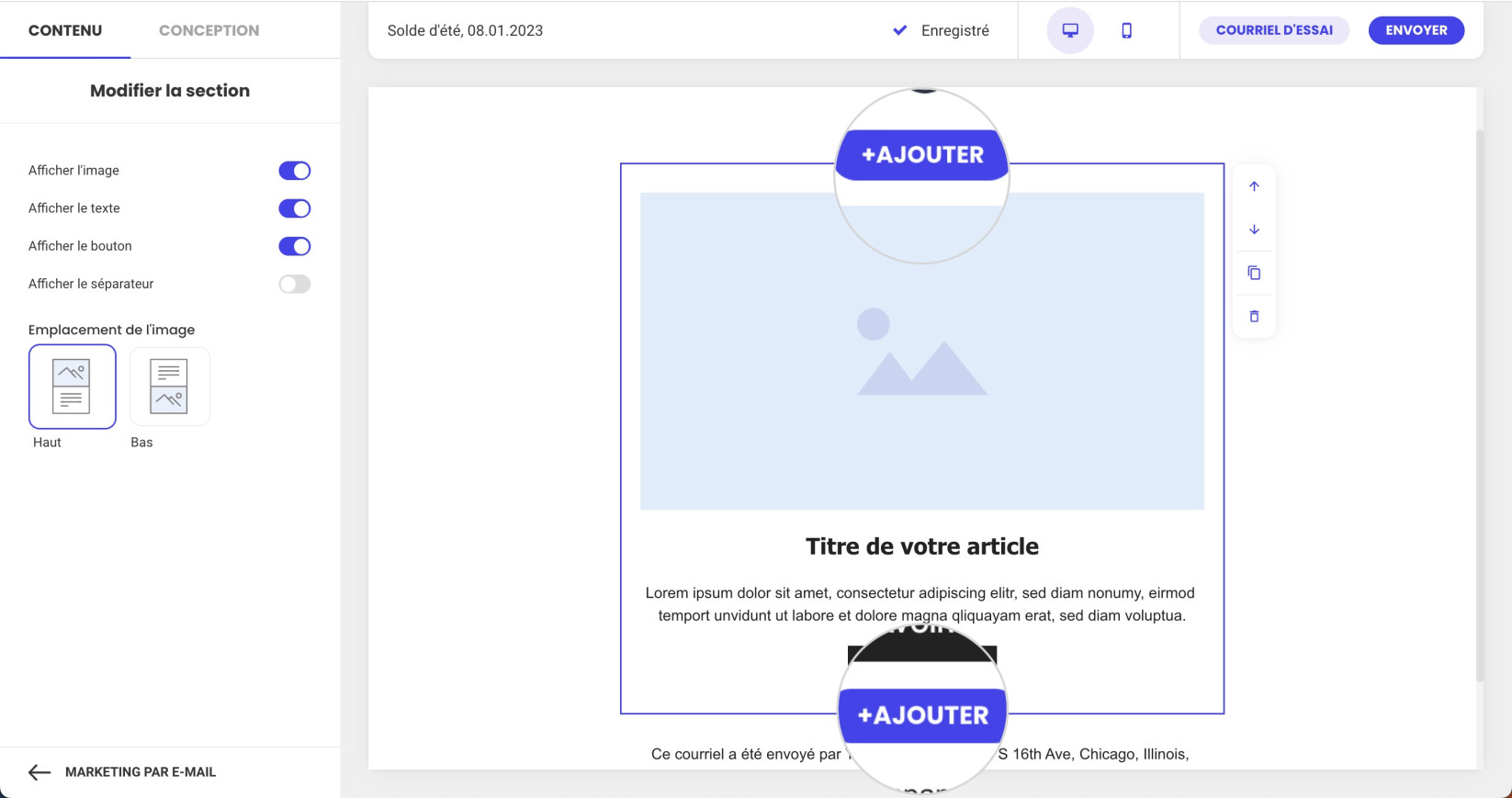Duplicate the section with copy icon
This screenshot has width=1512, height=798.
[1254, 273]
